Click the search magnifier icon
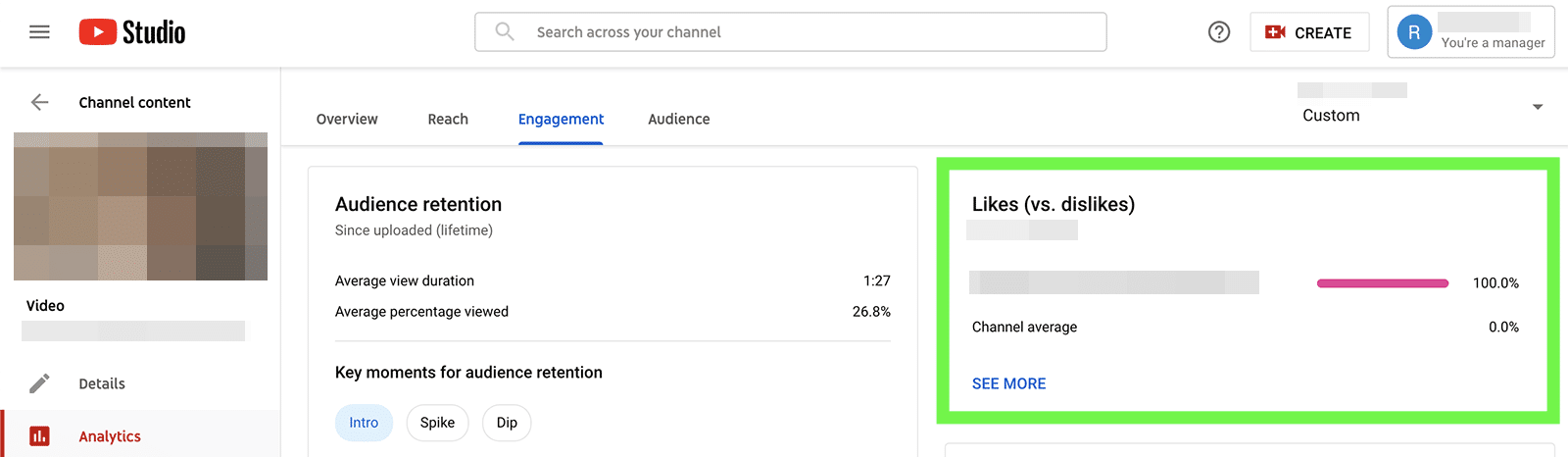The height and width of the screenshot is (457, 1568). (505, 32)
